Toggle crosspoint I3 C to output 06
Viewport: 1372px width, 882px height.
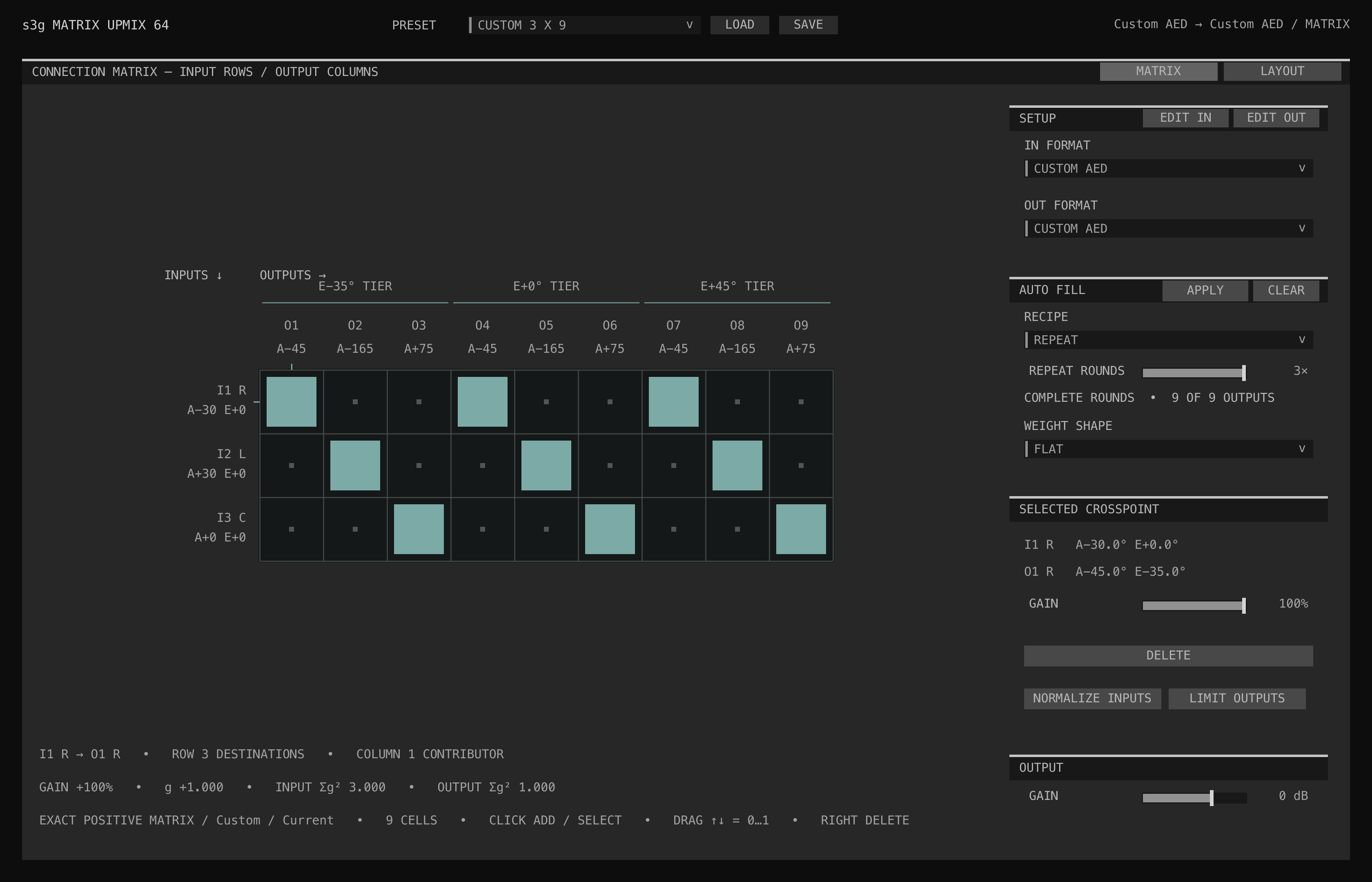click(x=610, y=529)
